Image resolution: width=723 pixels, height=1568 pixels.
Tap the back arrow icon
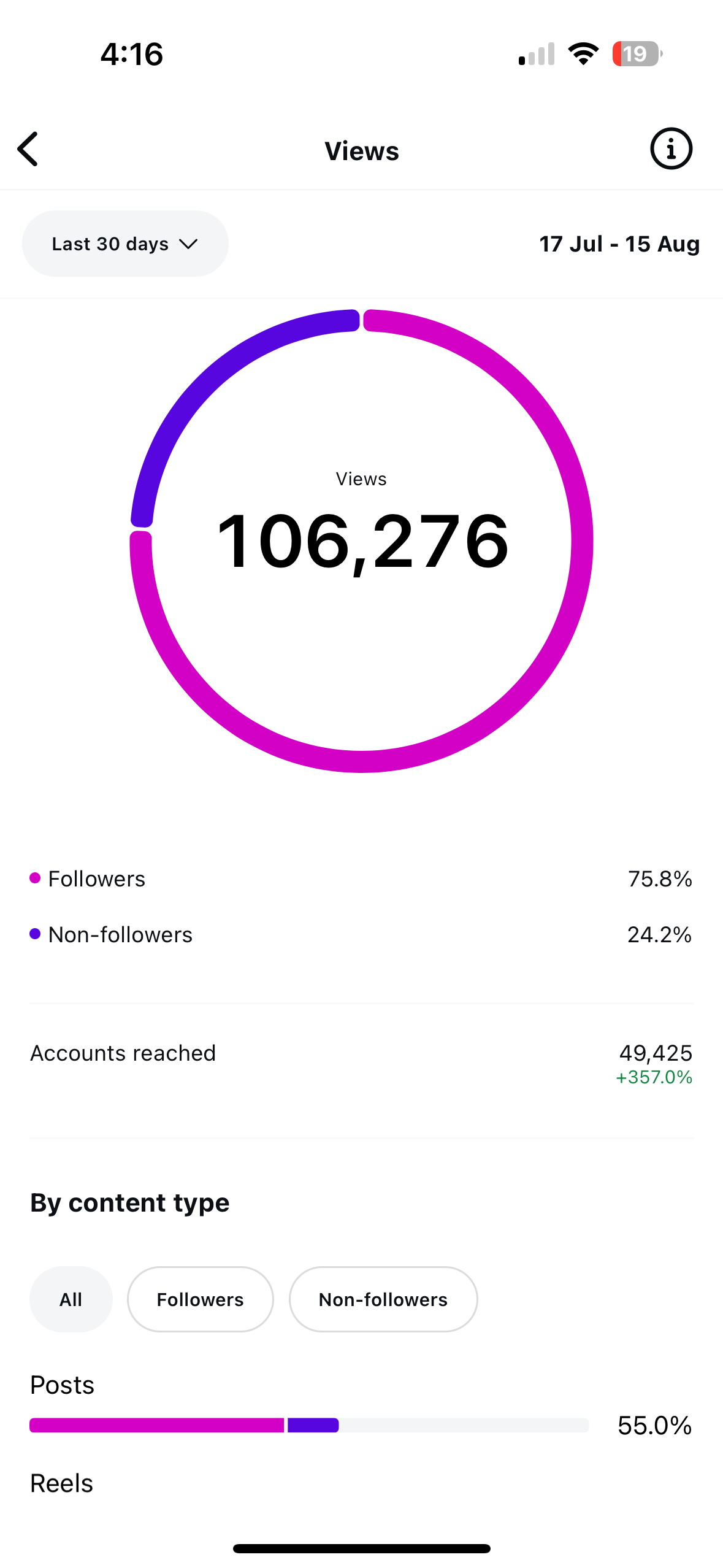pyautogui.click(x=28, y=149)
